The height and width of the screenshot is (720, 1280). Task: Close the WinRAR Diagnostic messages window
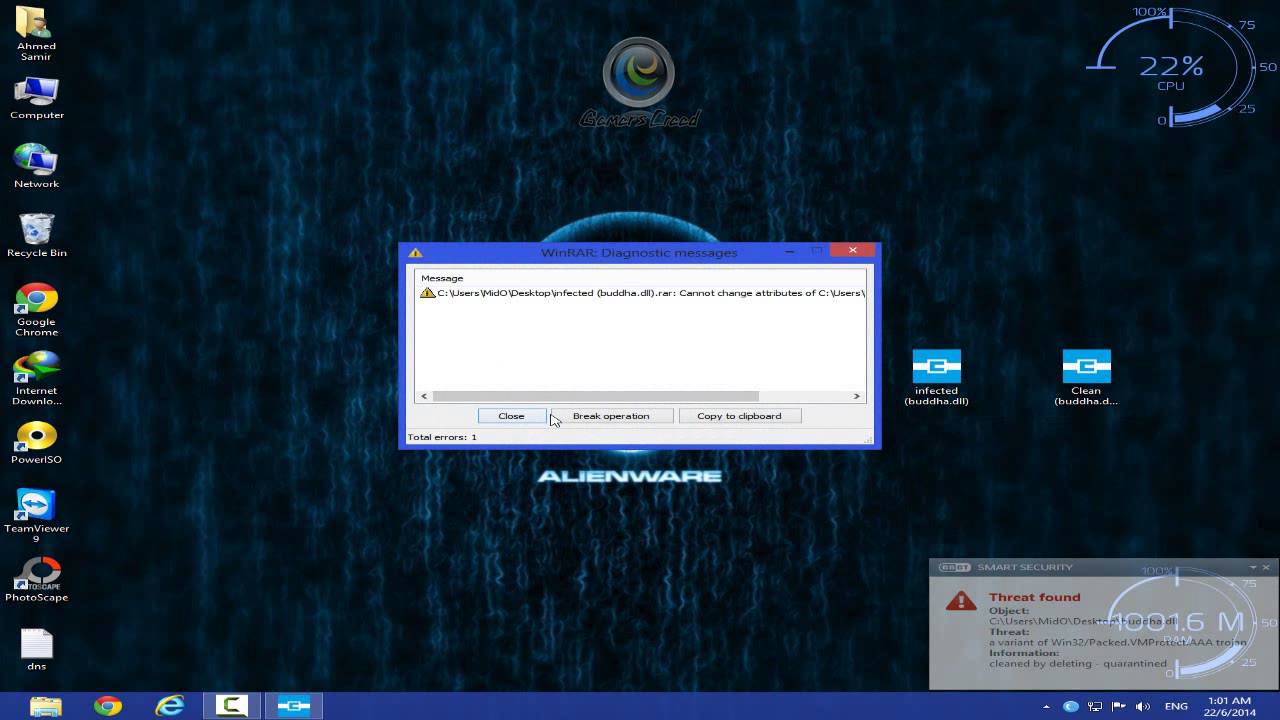click(852, 250)
